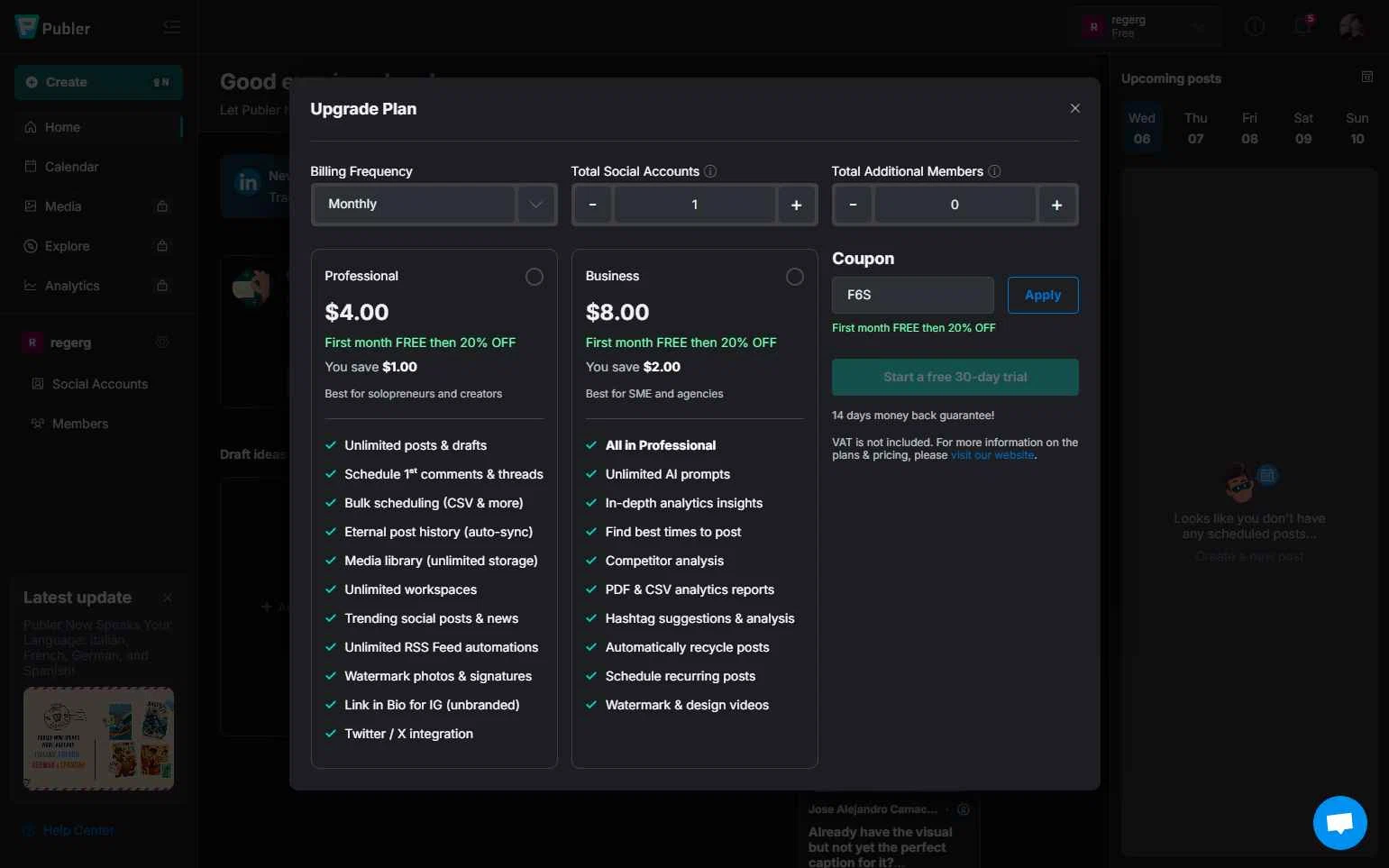Open Social Accounts page
This screenshot has height=868, width=1389.
(x=98, y=384)
